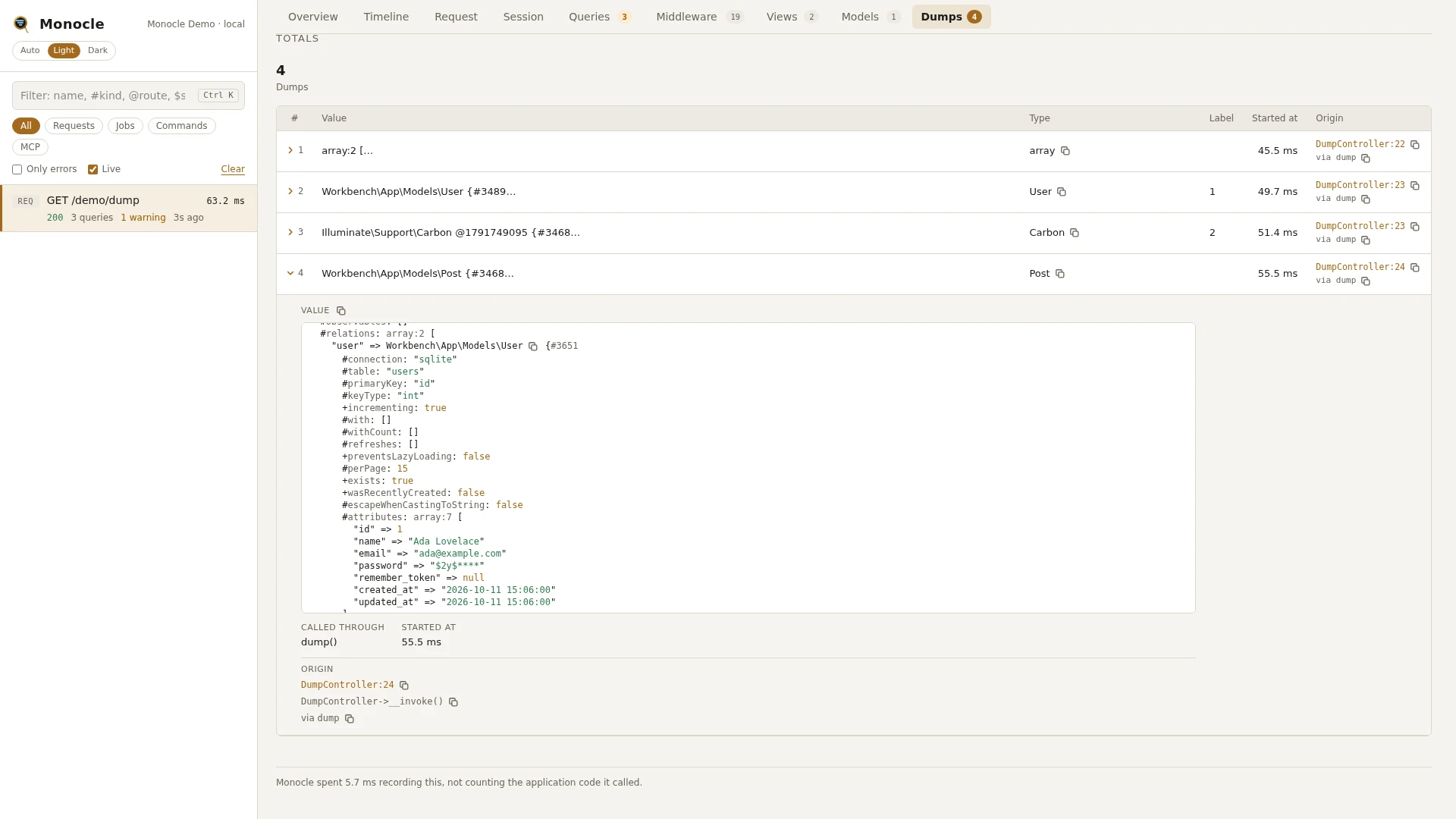Expand dump row 3 Carbon
1456x819 pixels.
(x=290, y=233)
